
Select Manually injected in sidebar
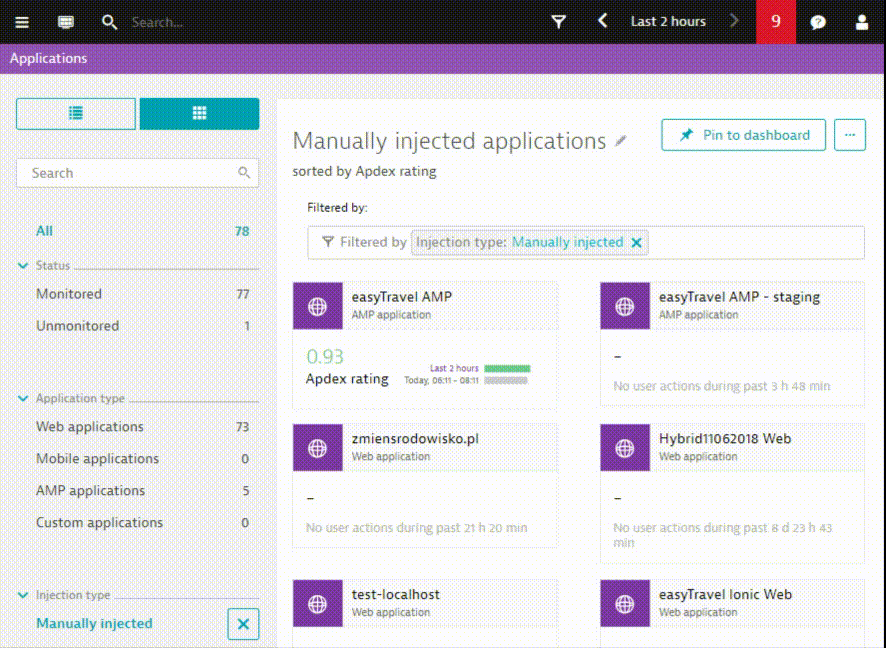coord(94,623)
